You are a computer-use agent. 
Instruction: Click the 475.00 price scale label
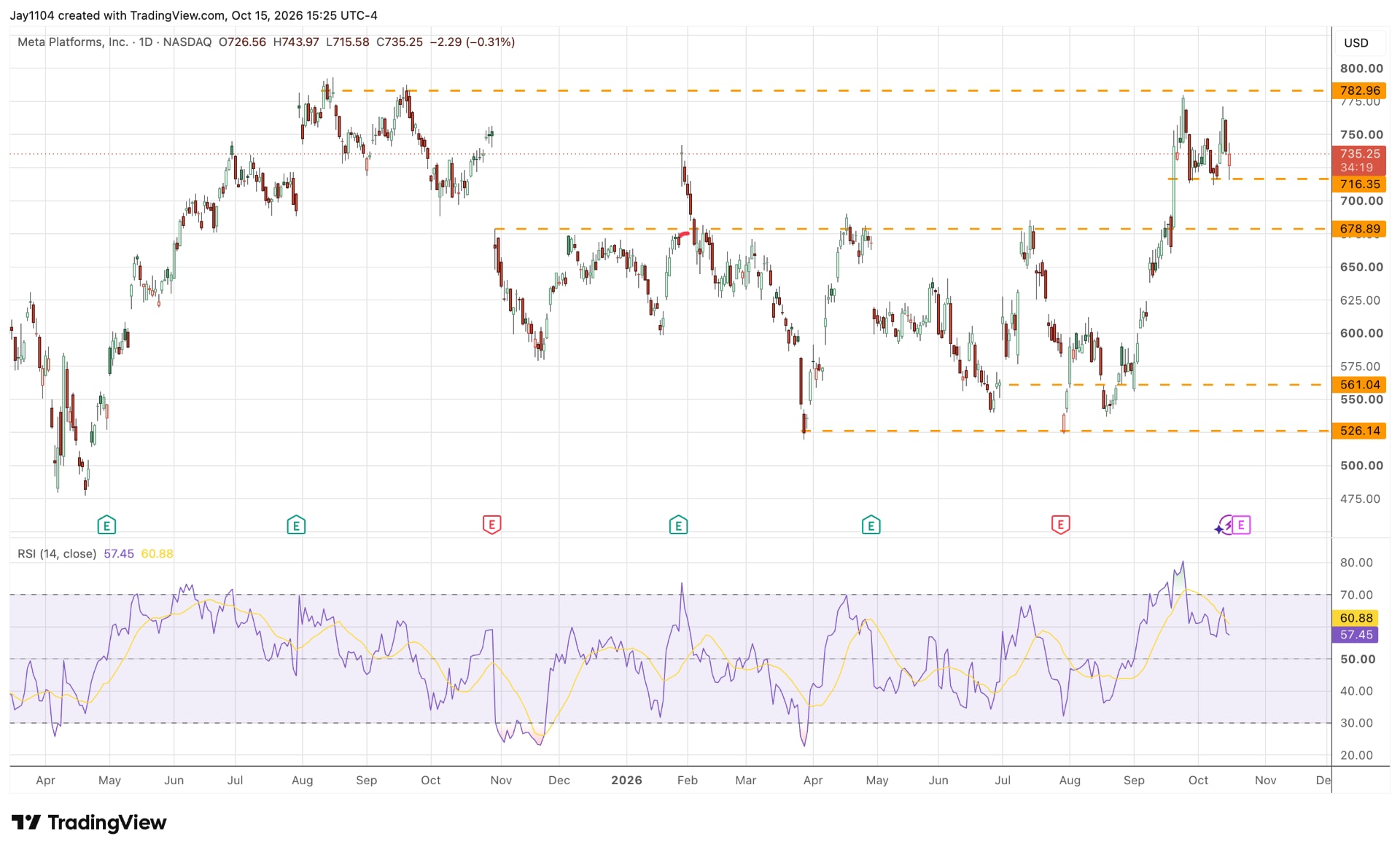coord(1361,499)
